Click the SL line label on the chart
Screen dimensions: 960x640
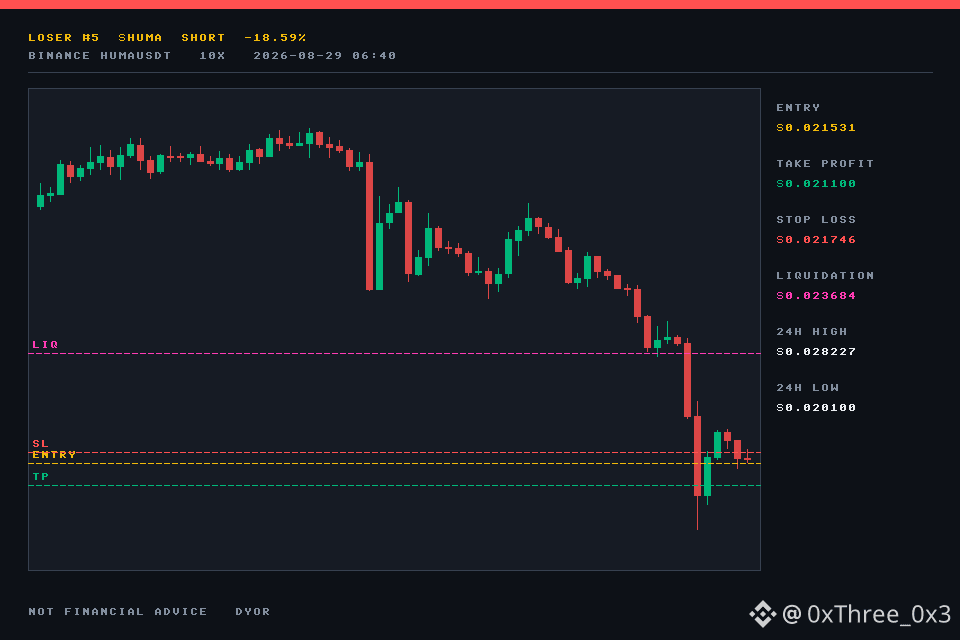pos(40,443)
